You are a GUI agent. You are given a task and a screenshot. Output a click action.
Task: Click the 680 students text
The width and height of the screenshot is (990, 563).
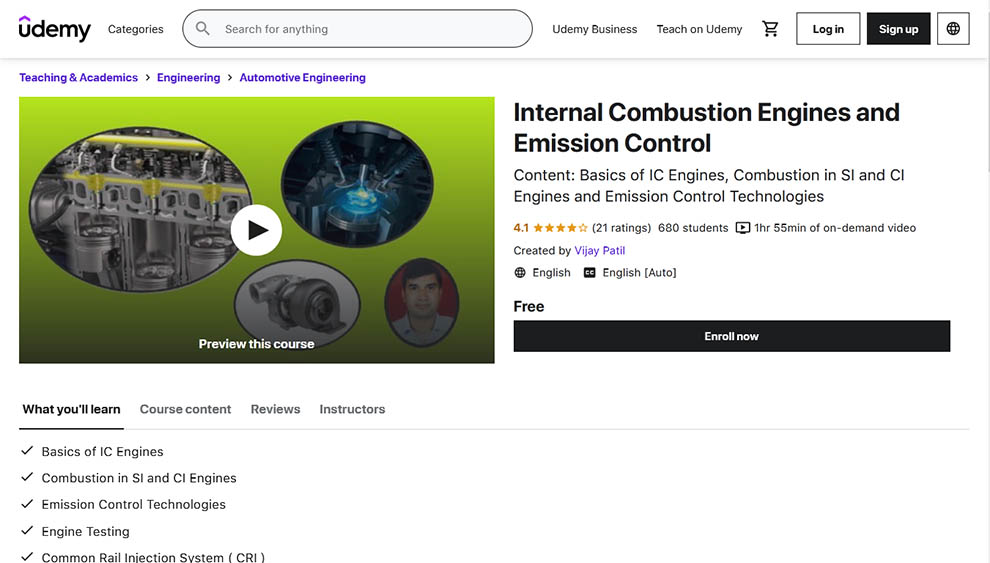click(x=693, y=228)
